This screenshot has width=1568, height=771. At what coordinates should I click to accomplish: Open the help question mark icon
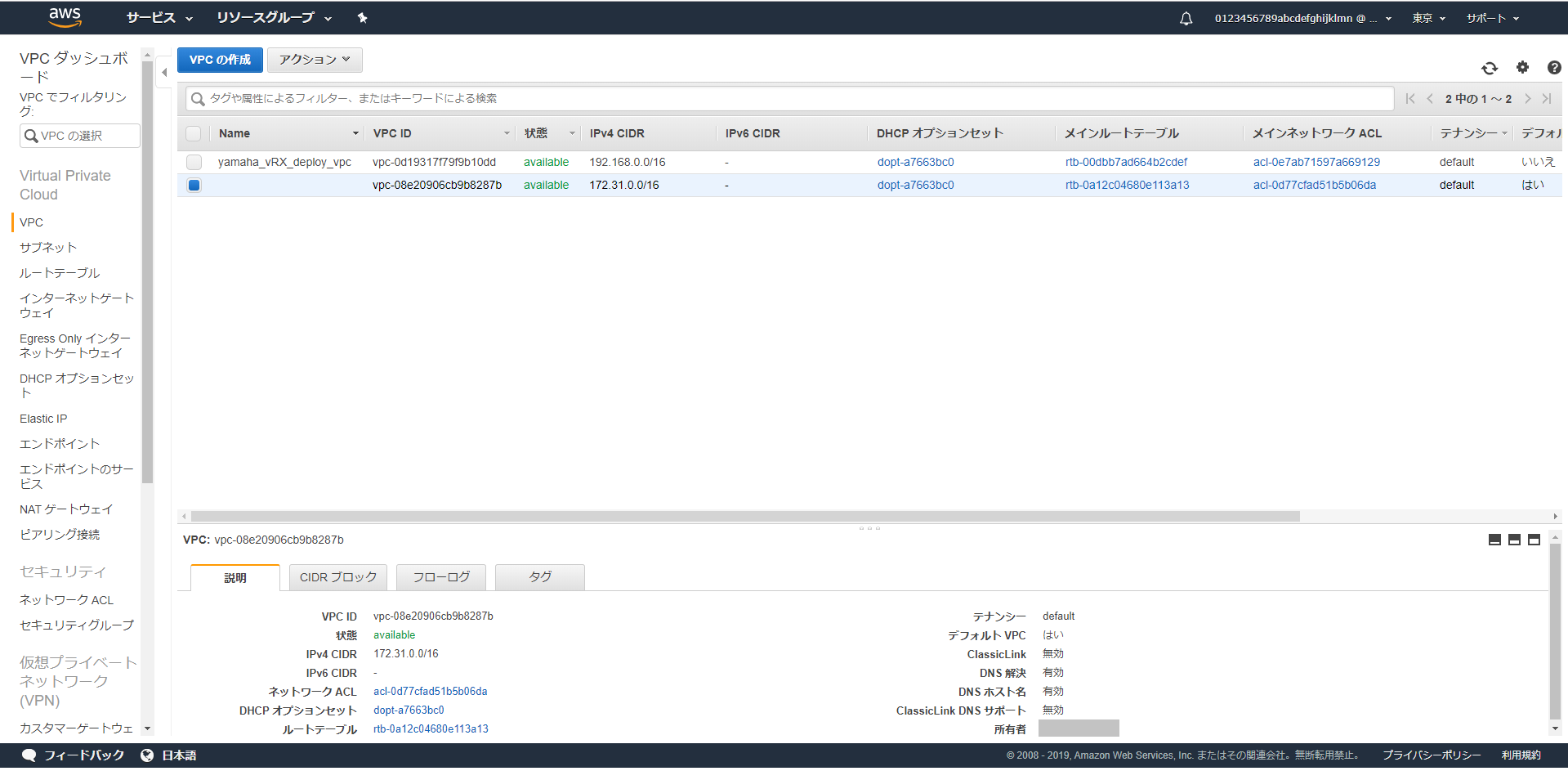tap(1553, 69)
